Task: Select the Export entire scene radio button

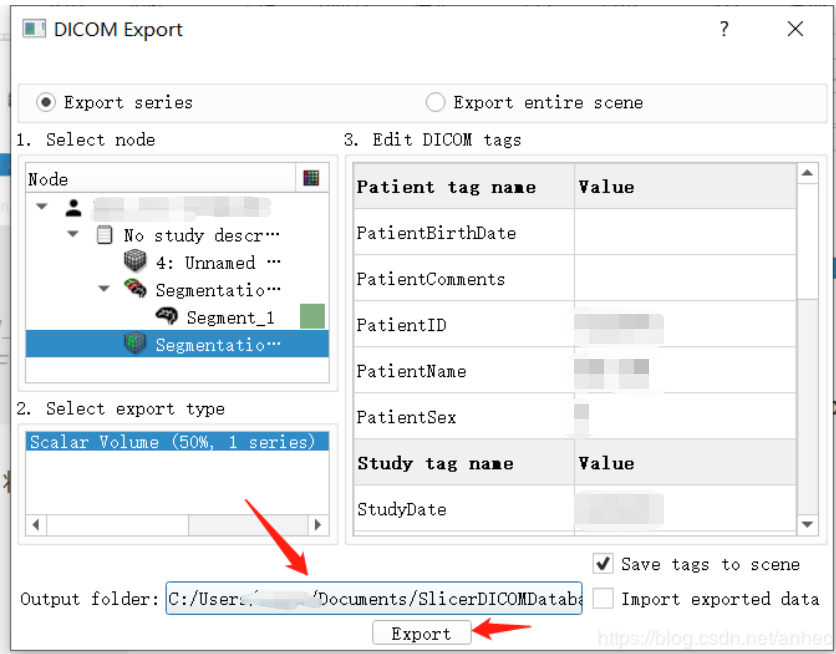Action: (435, 102)
